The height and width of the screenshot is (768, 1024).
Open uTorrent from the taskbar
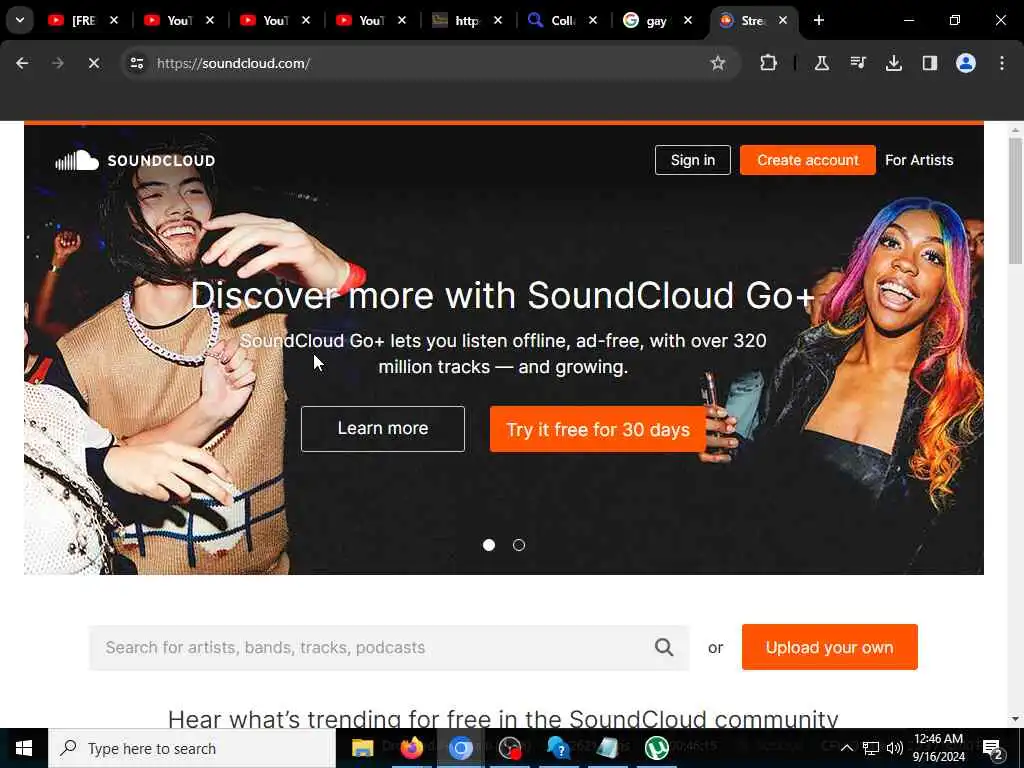(656, 748)
